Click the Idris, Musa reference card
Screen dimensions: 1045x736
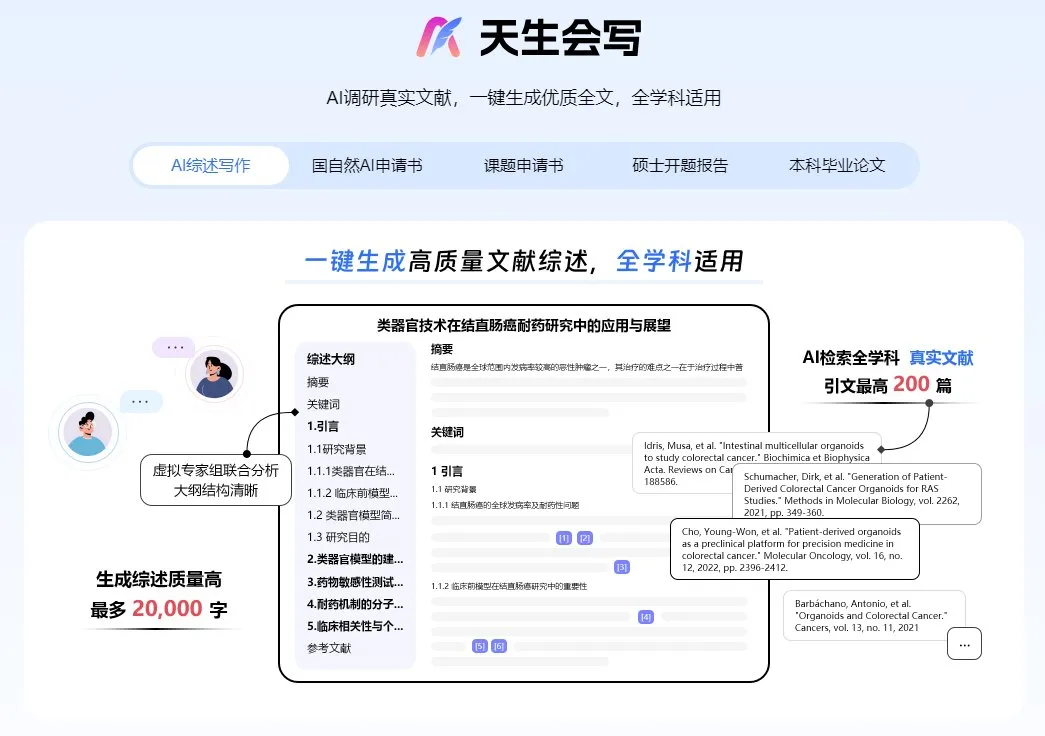tap(686, 463)
